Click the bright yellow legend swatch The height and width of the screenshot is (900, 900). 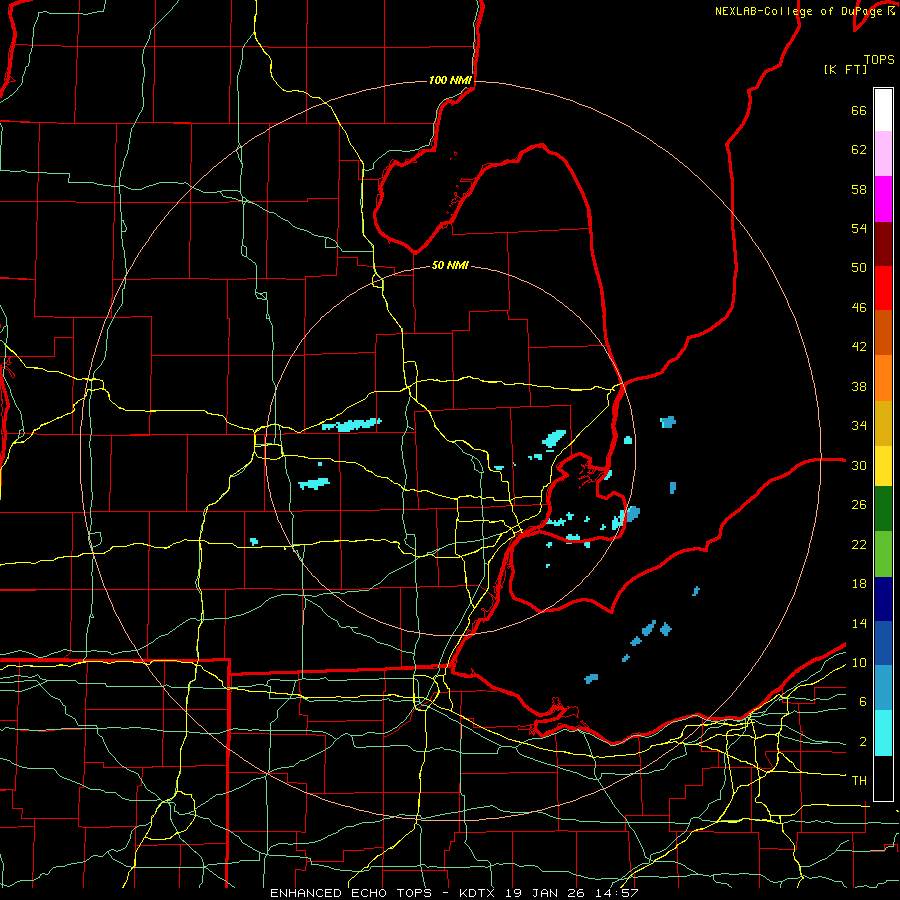coord(883,465)
